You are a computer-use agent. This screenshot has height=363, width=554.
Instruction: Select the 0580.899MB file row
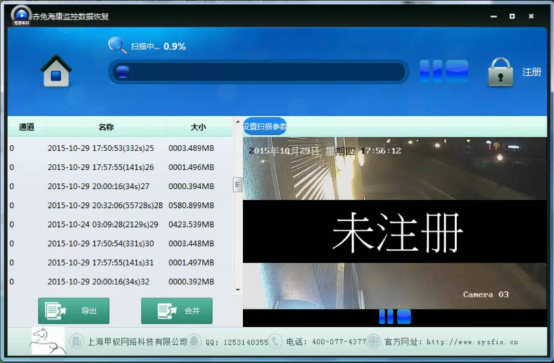[120, 205]
